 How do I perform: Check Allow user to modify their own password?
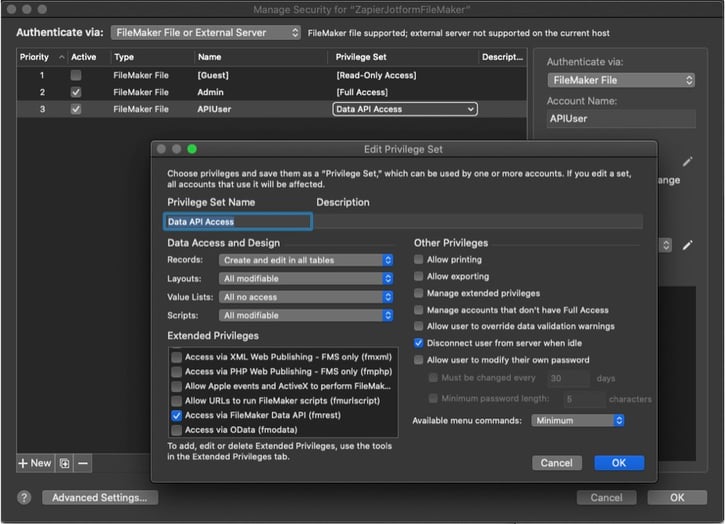tap(418, 360)
